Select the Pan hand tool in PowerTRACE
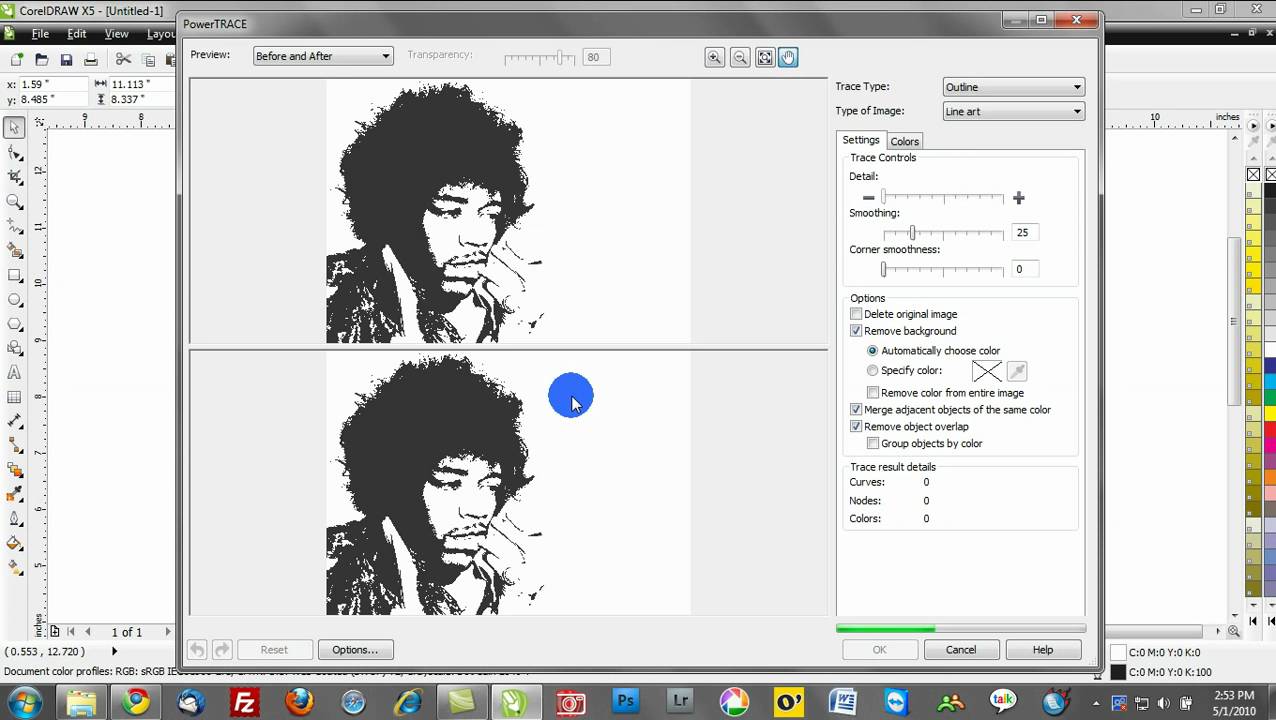Viewport: 1276px width, 720px height. point(788,58)
